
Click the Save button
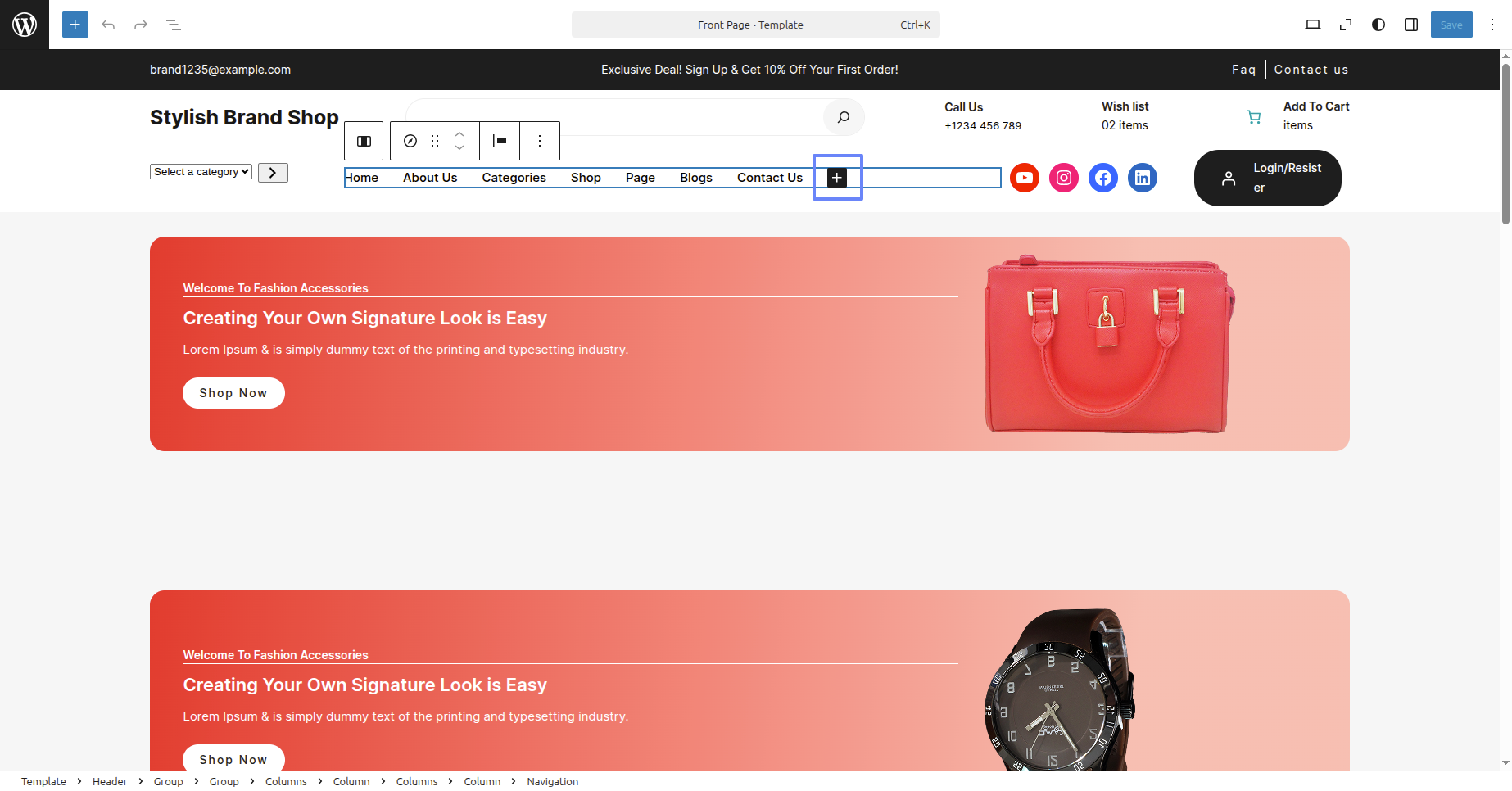click(x=1451, y=25)
